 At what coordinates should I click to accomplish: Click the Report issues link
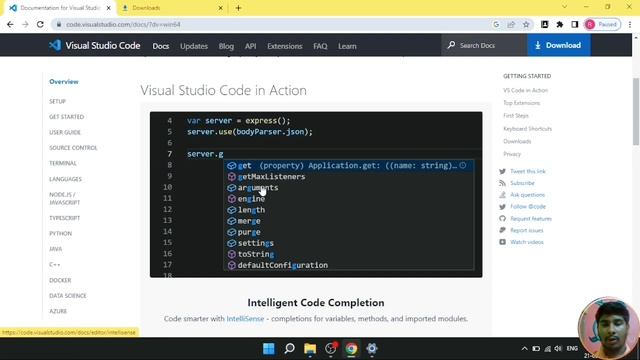click(x=527, y=231)
